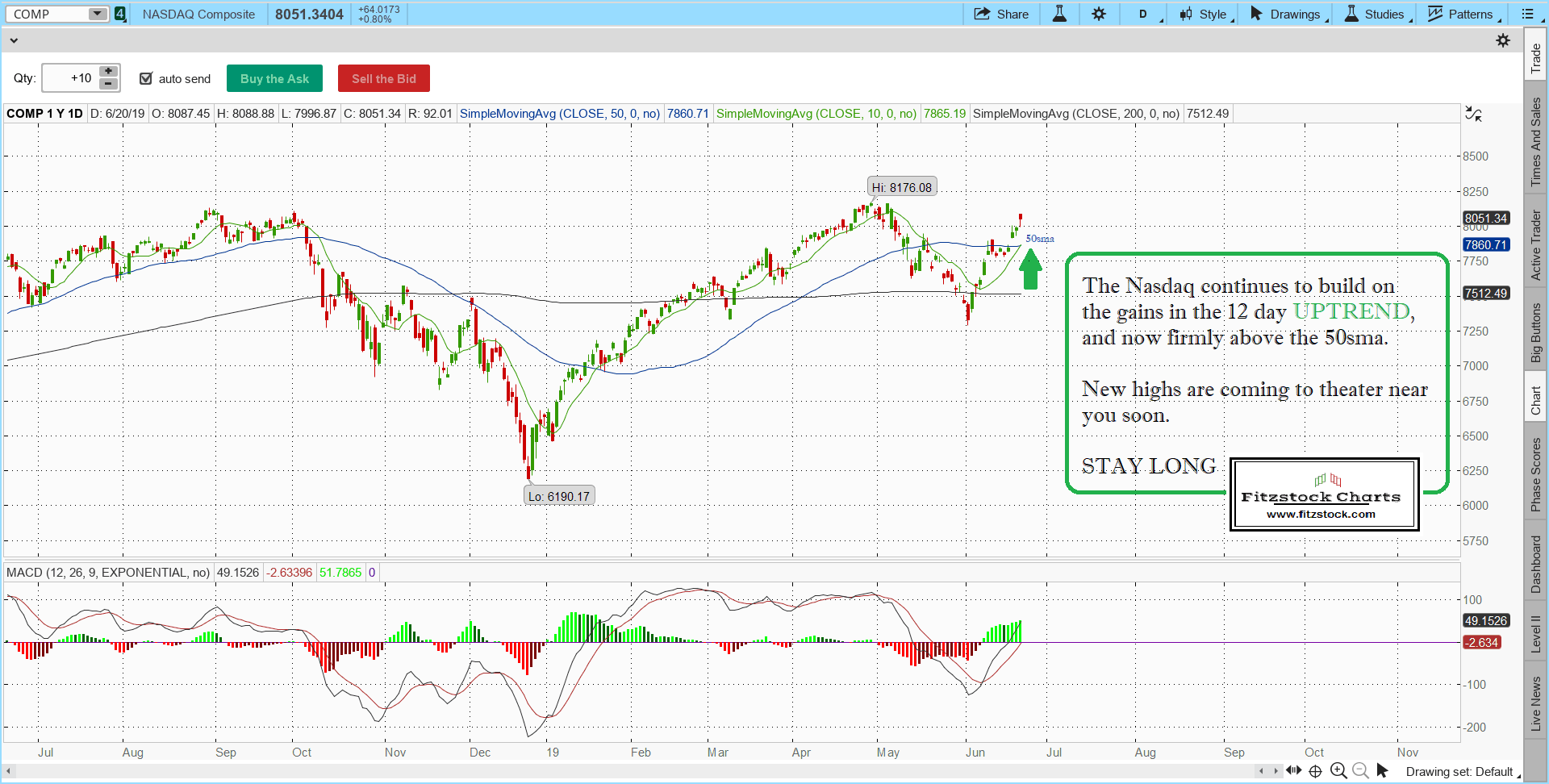
Task: Click the Sell the Bid button
Action: point(383,78)
